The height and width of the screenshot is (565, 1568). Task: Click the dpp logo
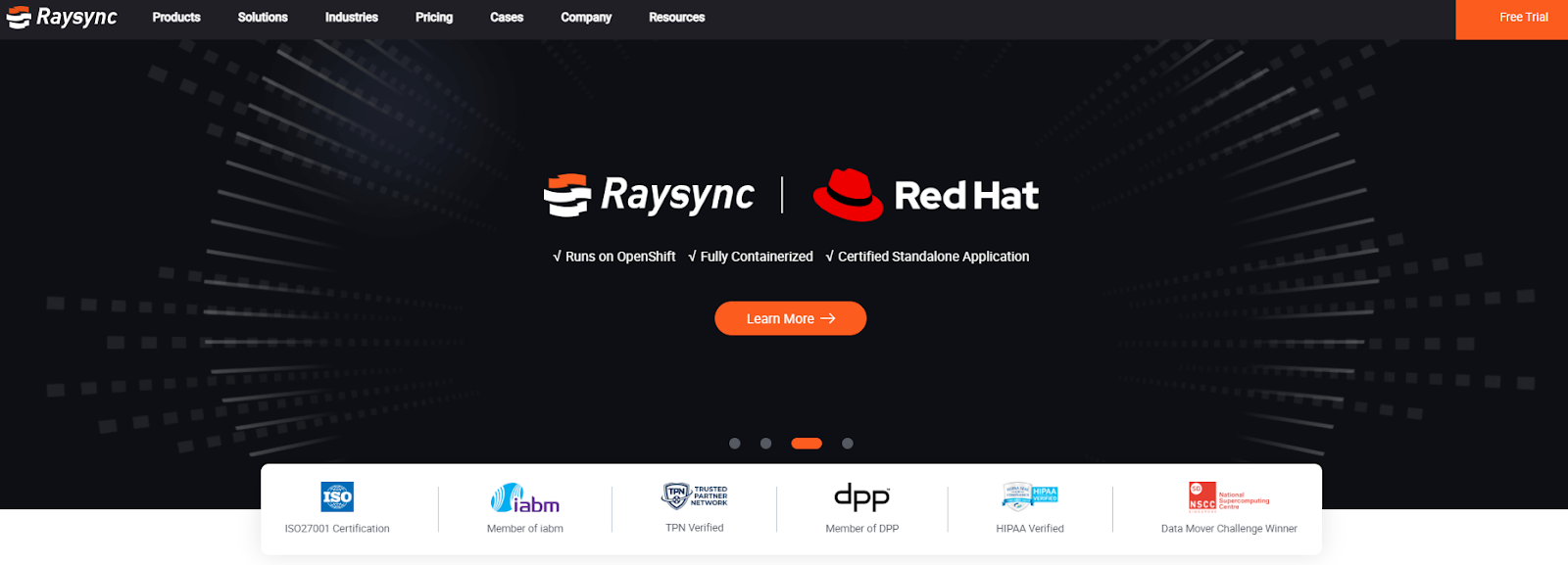coord(862,497)
